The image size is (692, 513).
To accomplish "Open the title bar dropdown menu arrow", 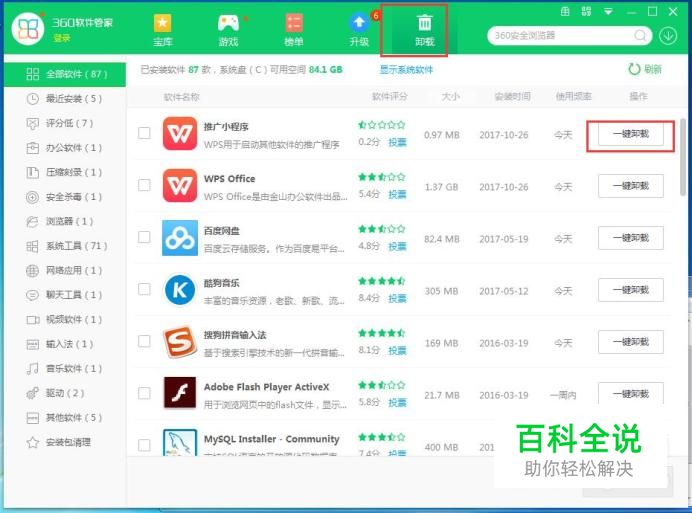I will 608,12.
